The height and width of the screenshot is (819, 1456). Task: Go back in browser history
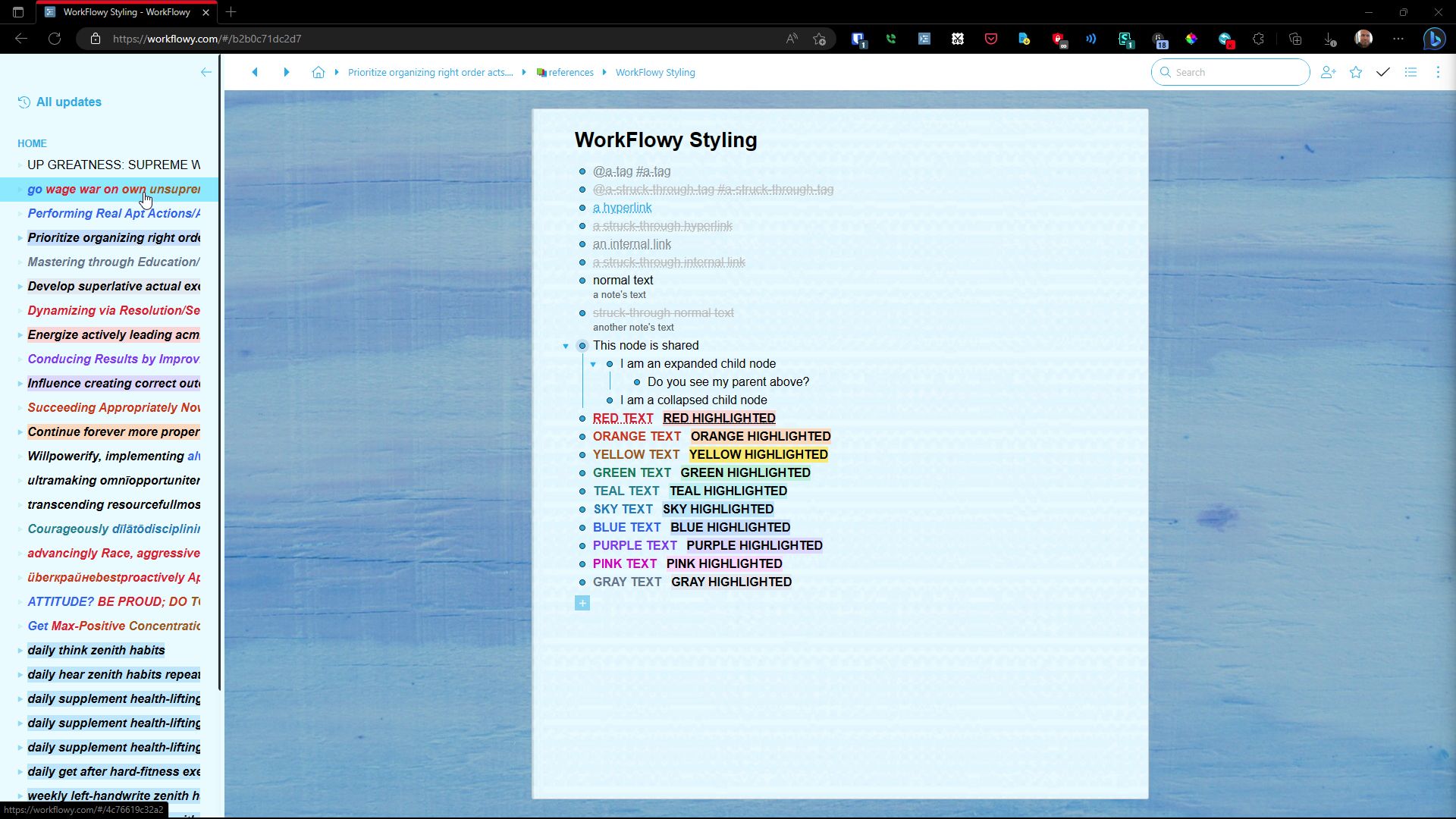(x=21, y=39)
